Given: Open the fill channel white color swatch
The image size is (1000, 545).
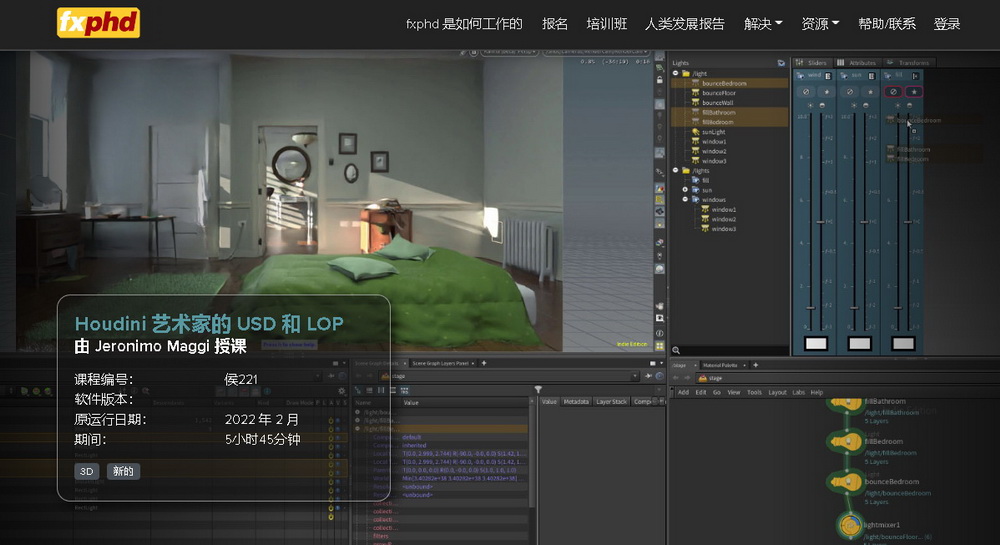Looking at the screenshot, I should [903, 344].
